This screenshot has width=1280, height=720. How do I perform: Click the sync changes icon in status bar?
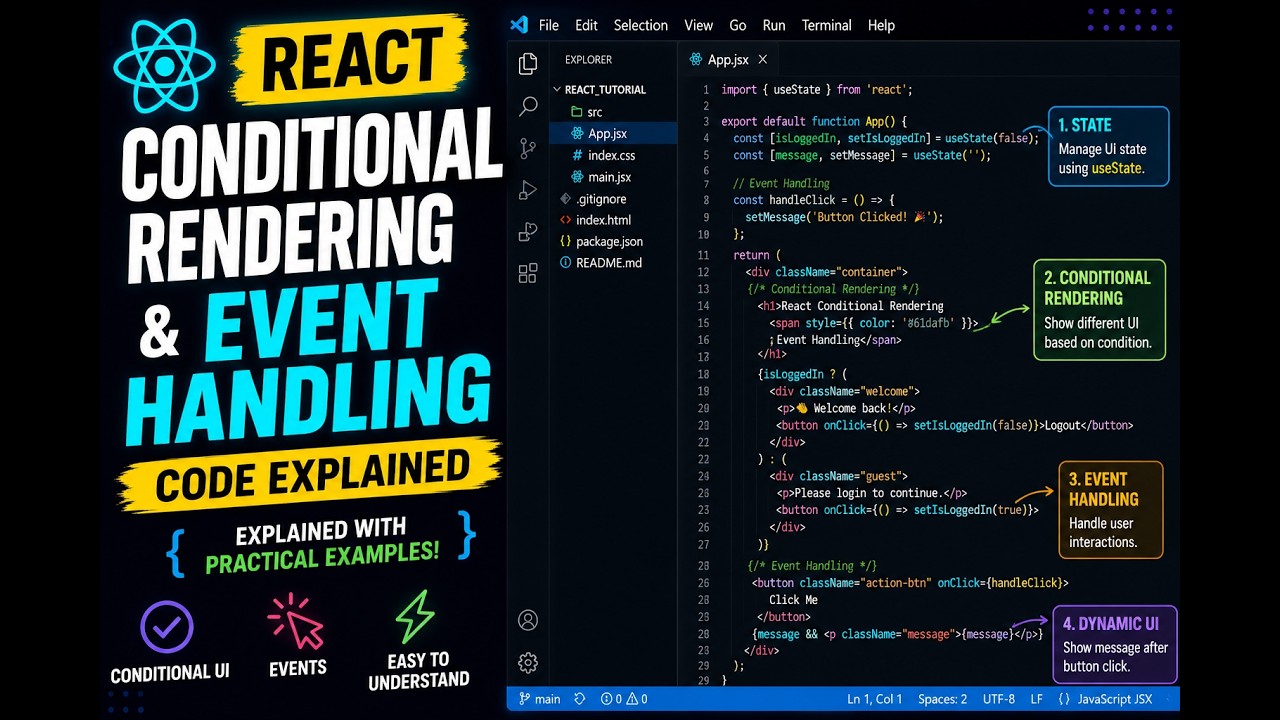(580, 699)
